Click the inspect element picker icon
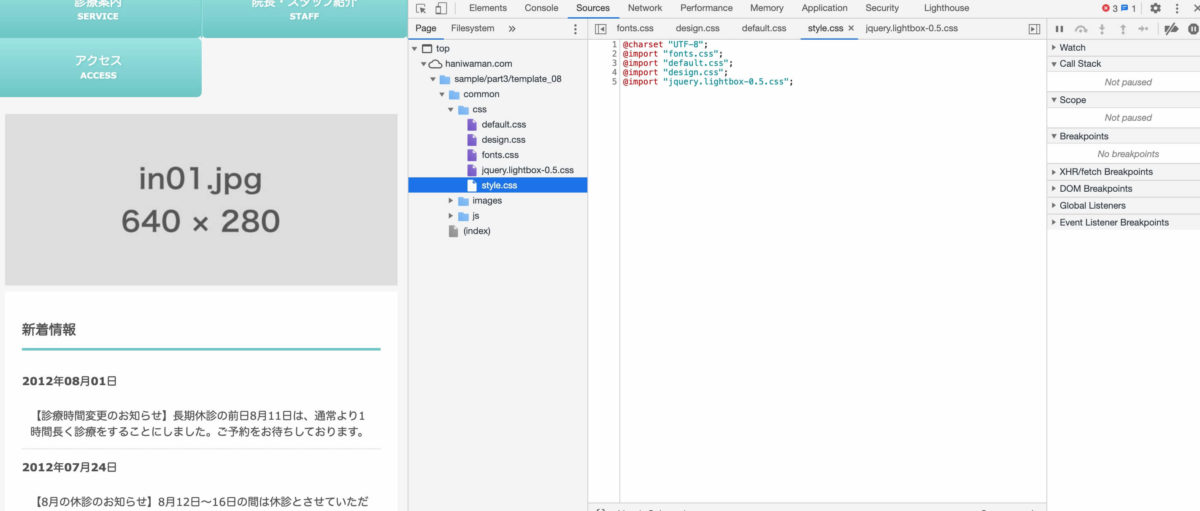This screenshot has width=1200, height=511. (421, 8)
